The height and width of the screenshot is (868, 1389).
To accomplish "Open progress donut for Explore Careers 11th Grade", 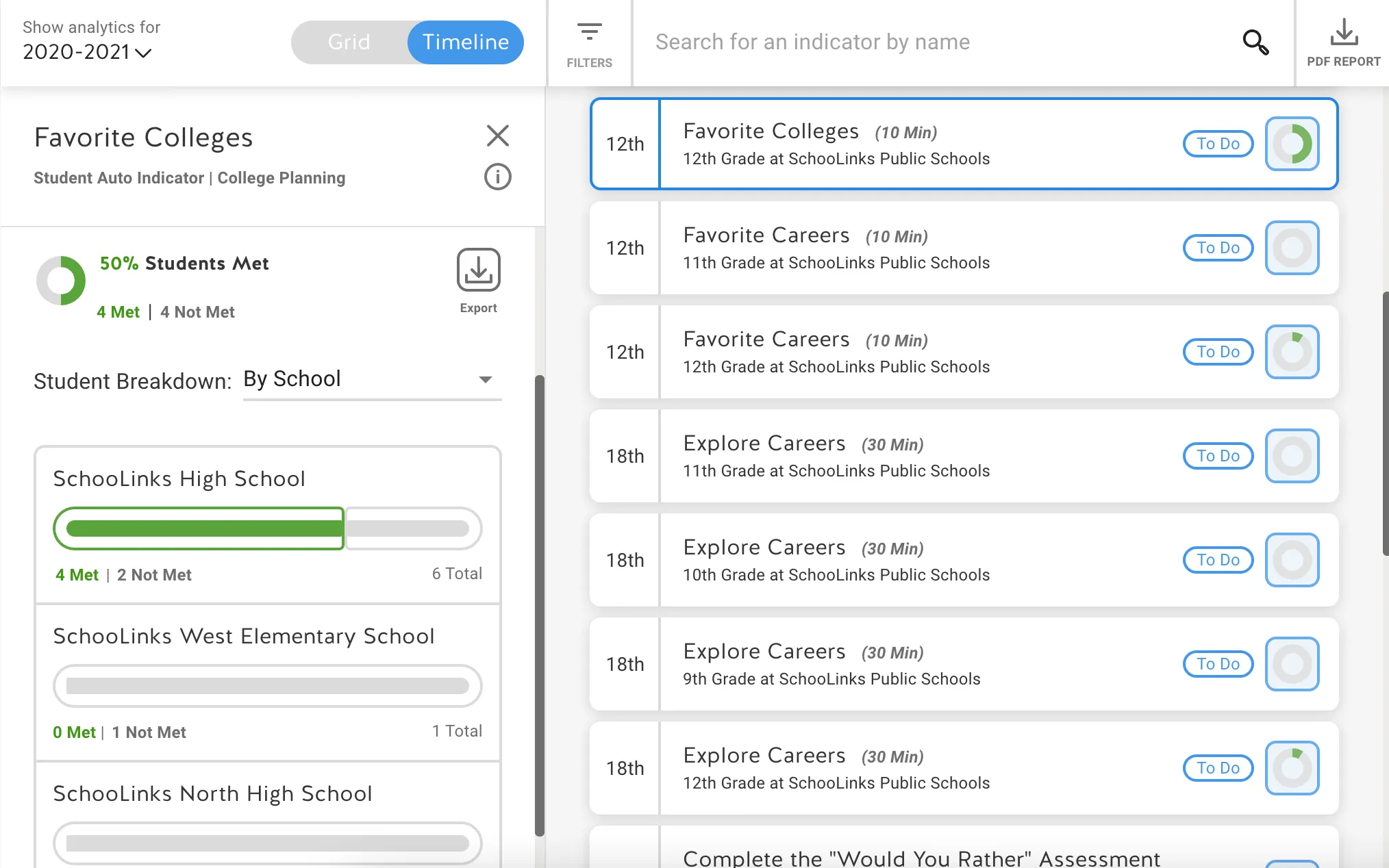I will [x=1292, y=456].
